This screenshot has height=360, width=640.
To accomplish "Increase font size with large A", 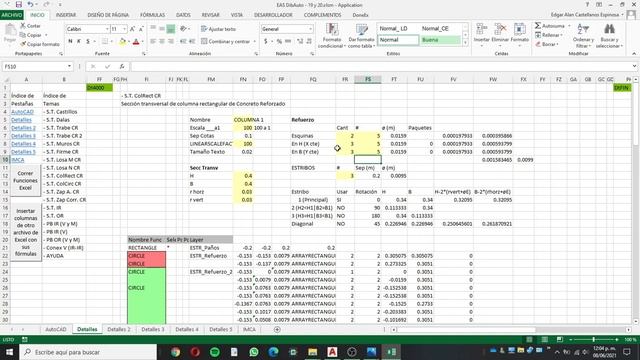I will (x=132, y=29).
